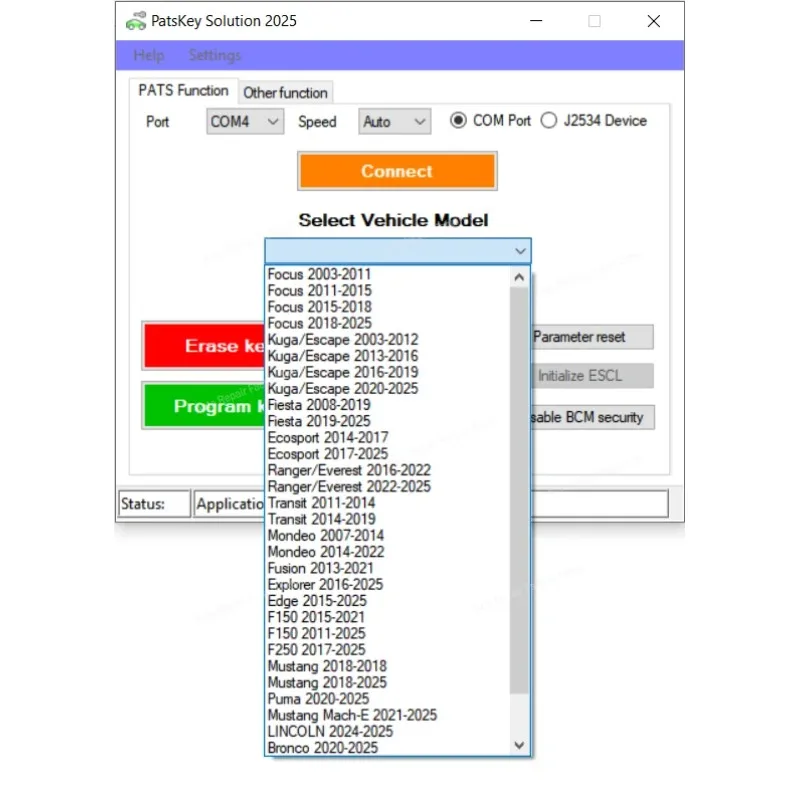Switch to the Other function tab
This screenshot has height=800, width=800.
coord(286,93)
